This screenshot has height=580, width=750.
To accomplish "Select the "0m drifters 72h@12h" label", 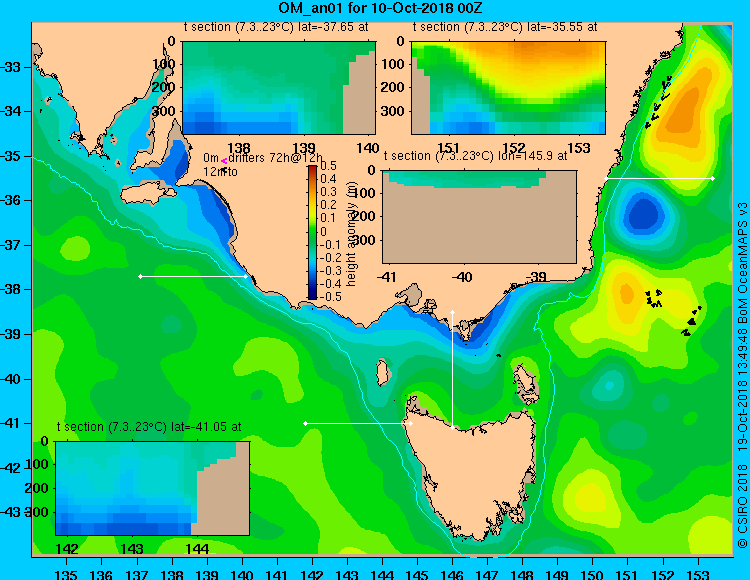I will (263, 158).
